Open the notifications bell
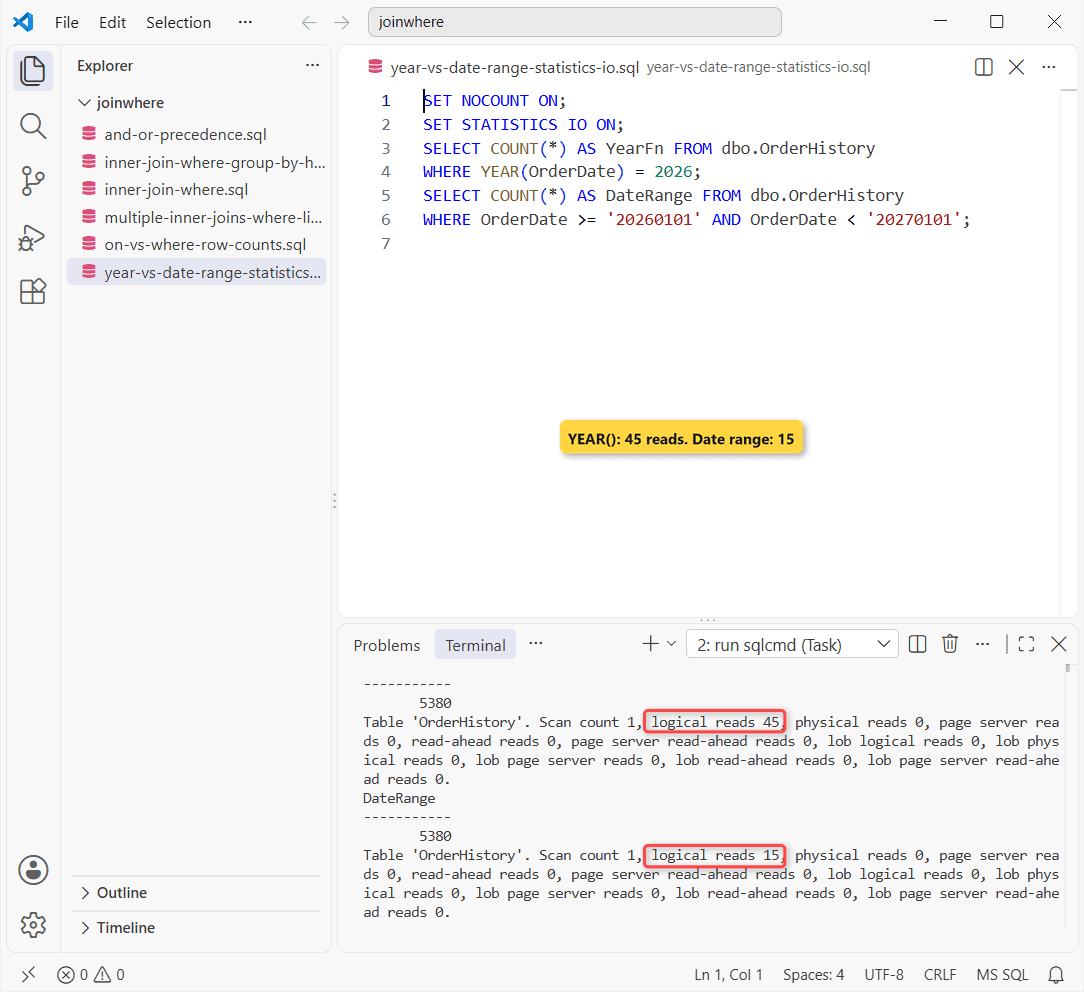This screenshot has width=1084, height=992. 1056,975
